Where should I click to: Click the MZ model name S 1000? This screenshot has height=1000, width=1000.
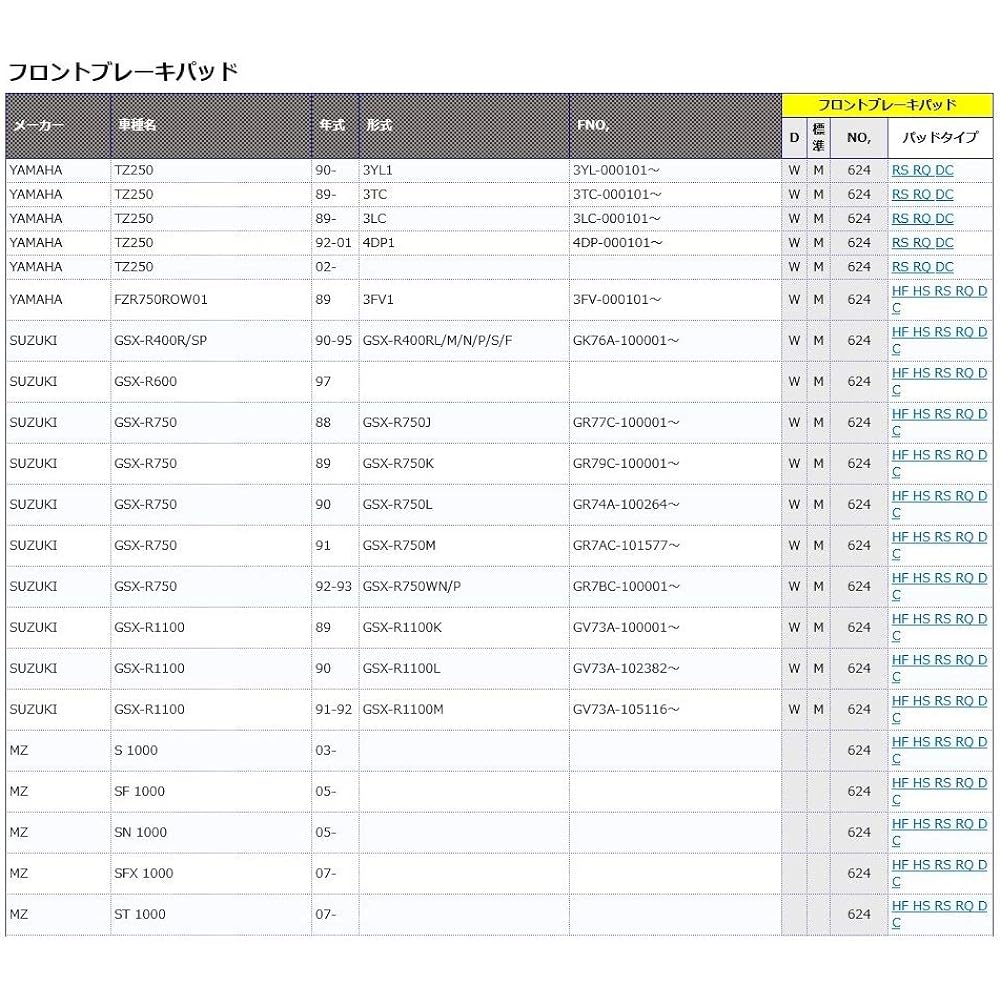click(136, 751)
